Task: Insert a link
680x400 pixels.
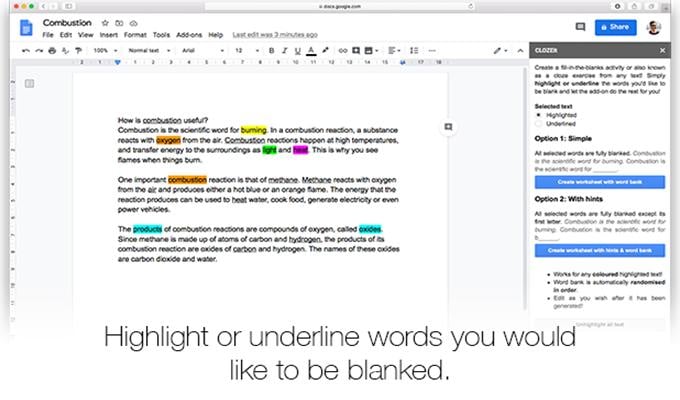Action: click(343, 51)
